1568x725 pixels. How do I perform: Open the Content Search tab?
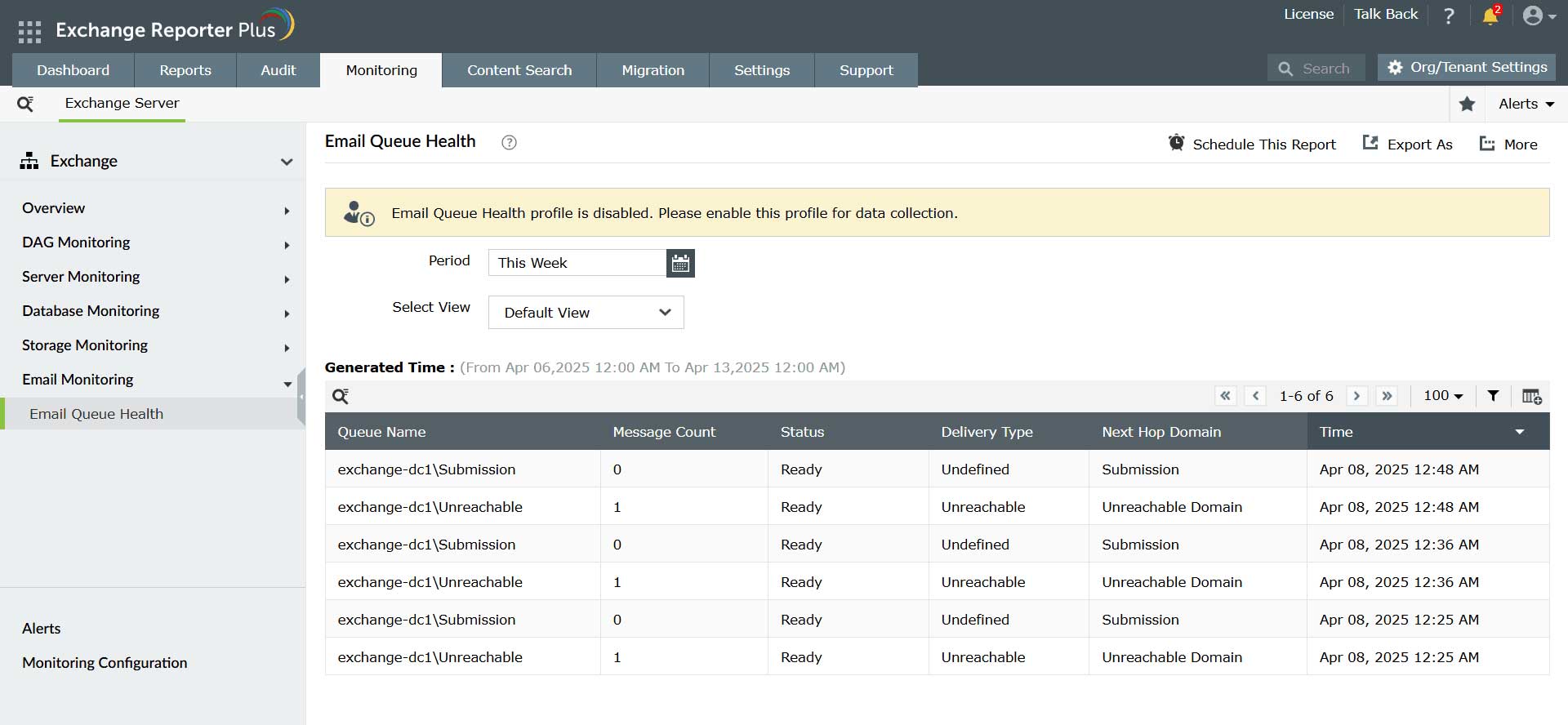coord(519,70)
